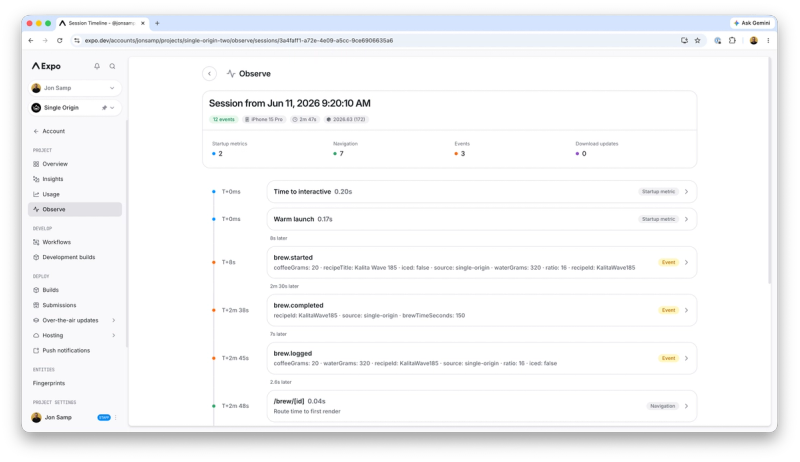Viewport: 800px width, 462px height.
Task: Click the iPhone 15 Pro badge
Action: pos(263,119)
